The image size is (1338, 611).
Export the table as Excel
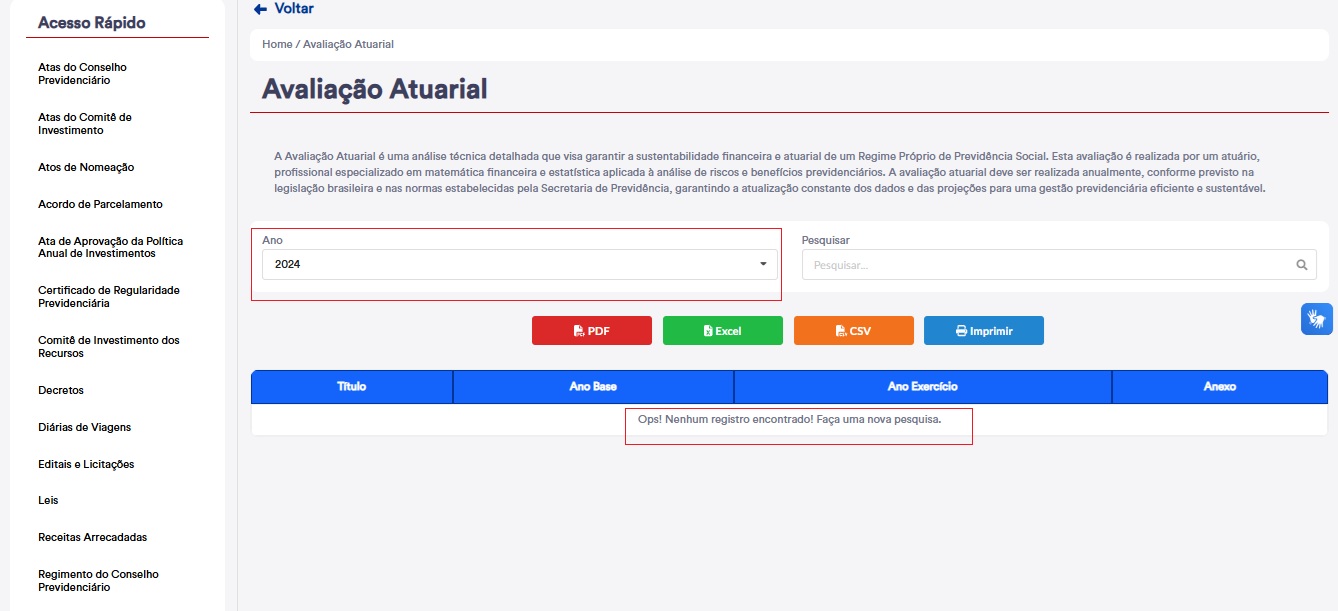point(722,331)
